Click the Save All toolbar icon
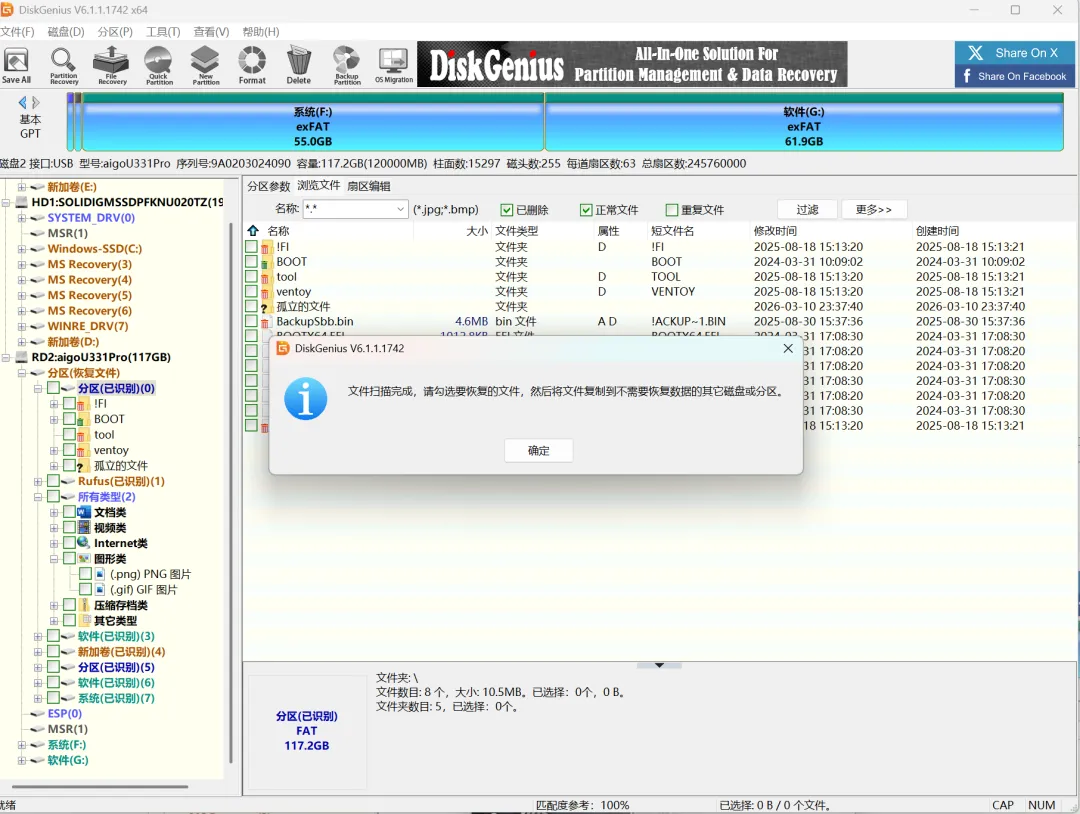Screen dimensions: 1080x814 tap(16, 65)
